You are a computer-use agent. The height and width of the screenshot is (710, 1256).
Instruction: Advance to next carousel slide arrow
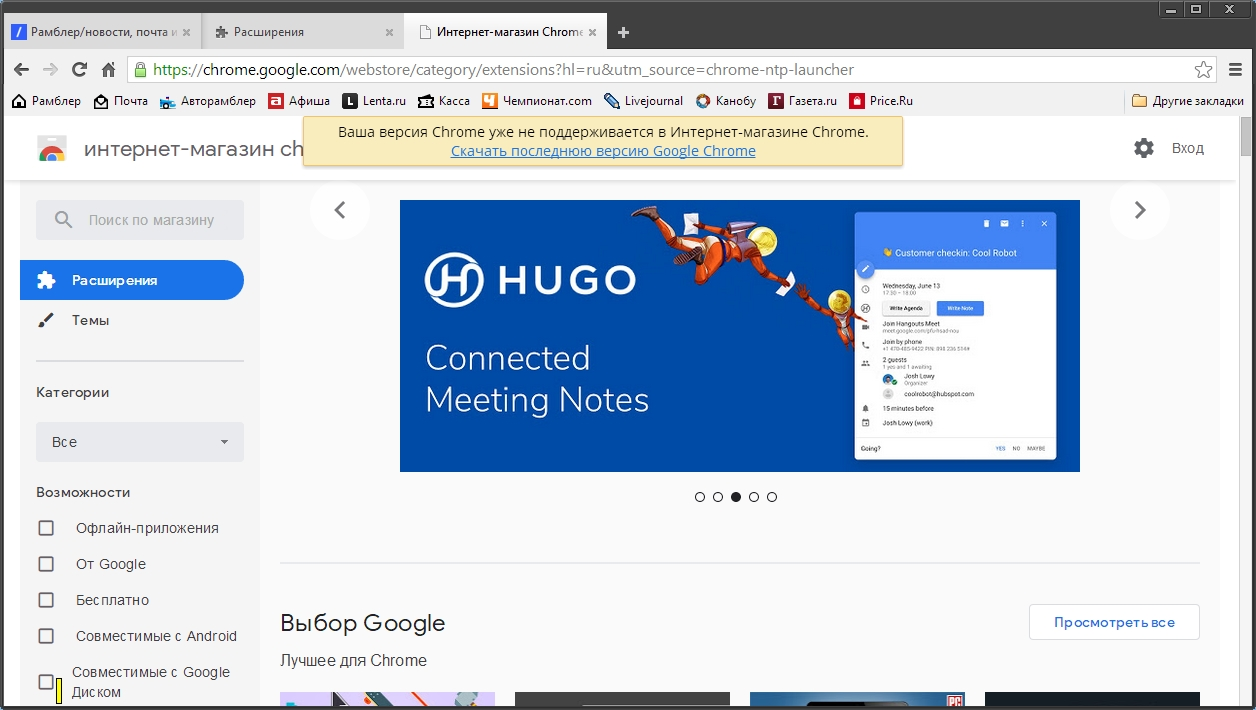(x=1139, y=210)
